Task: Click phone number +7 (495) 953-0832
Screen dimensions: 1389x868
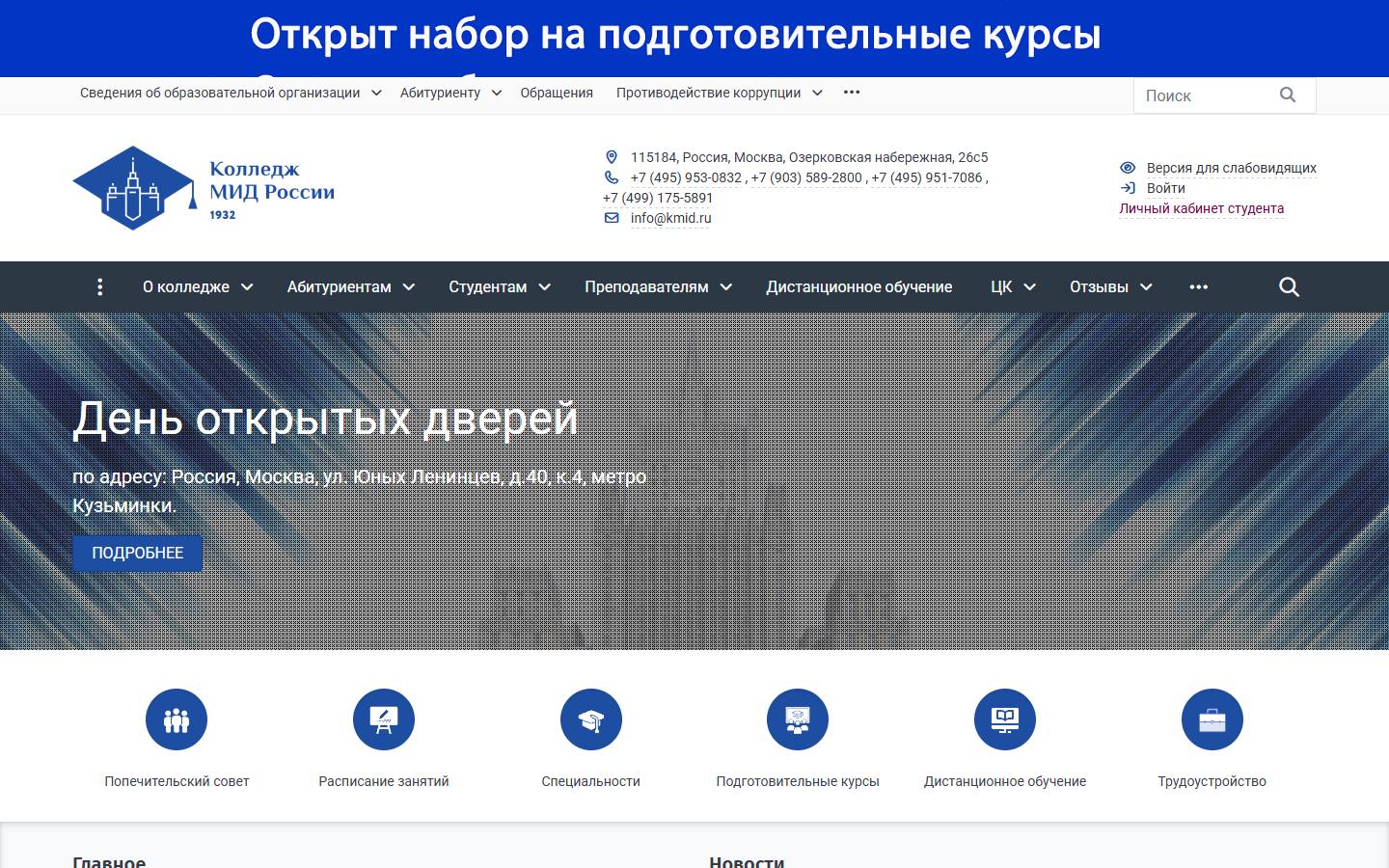Action: pyautogui.click(x=687, y=177)
